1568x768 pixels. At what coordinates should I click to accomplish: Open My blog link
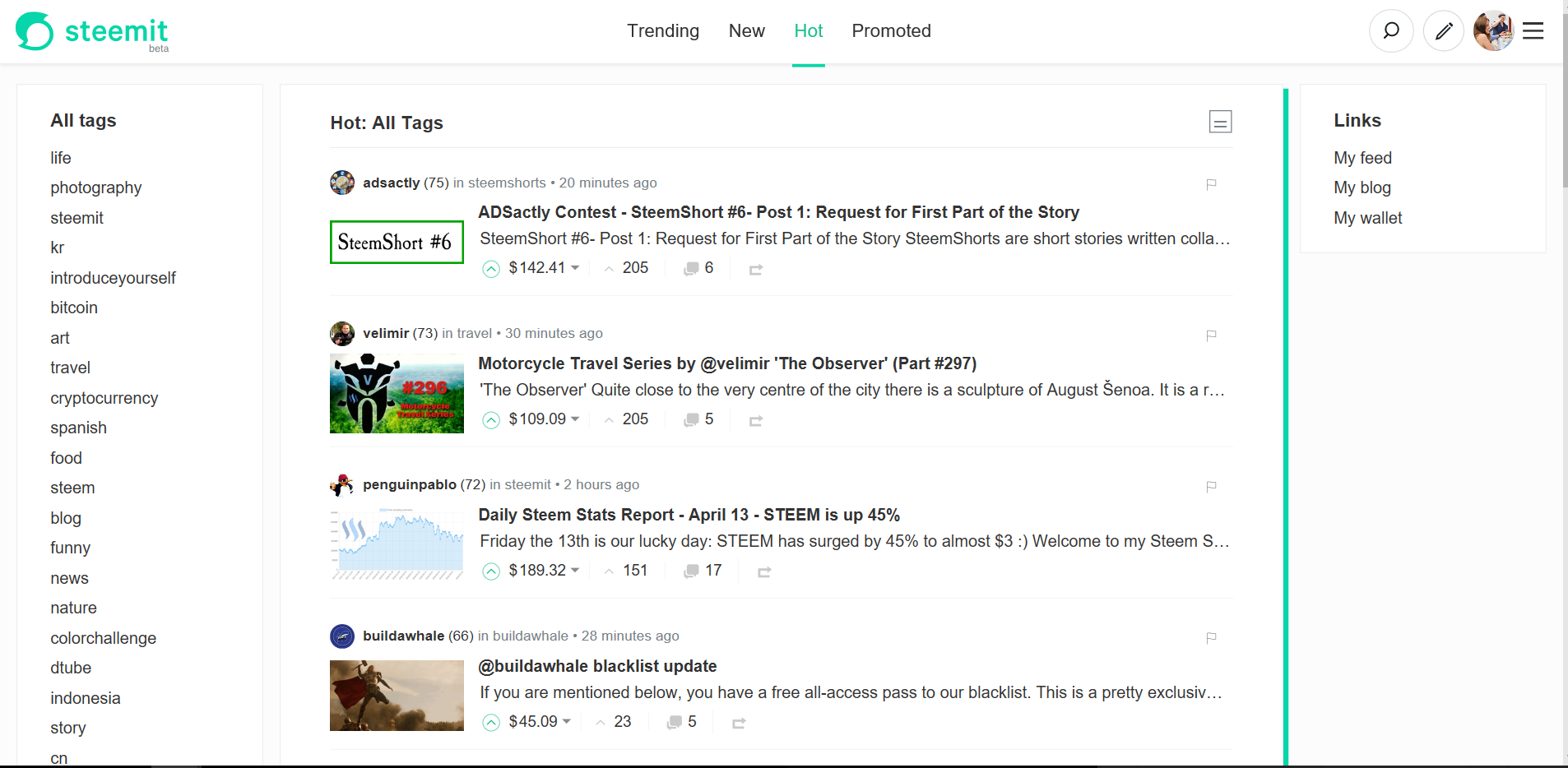point(1362,187)
